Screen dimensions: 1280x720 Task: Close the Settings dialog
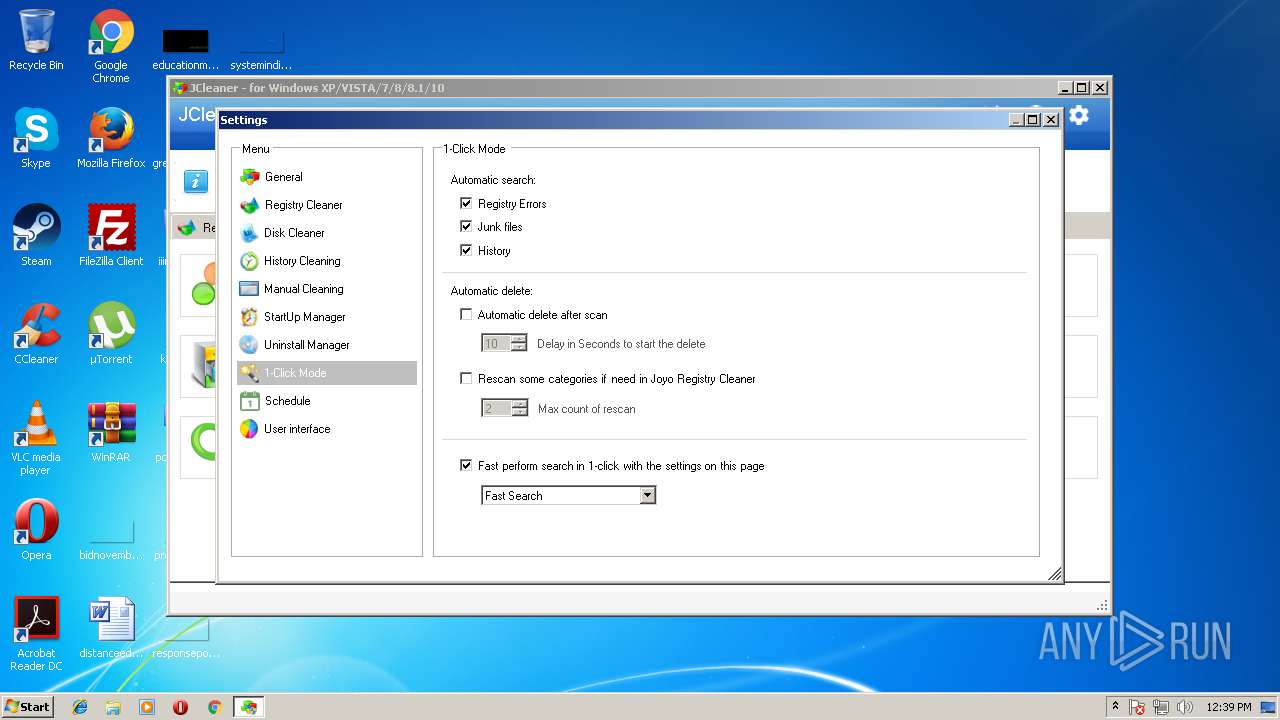(1051, 120)
